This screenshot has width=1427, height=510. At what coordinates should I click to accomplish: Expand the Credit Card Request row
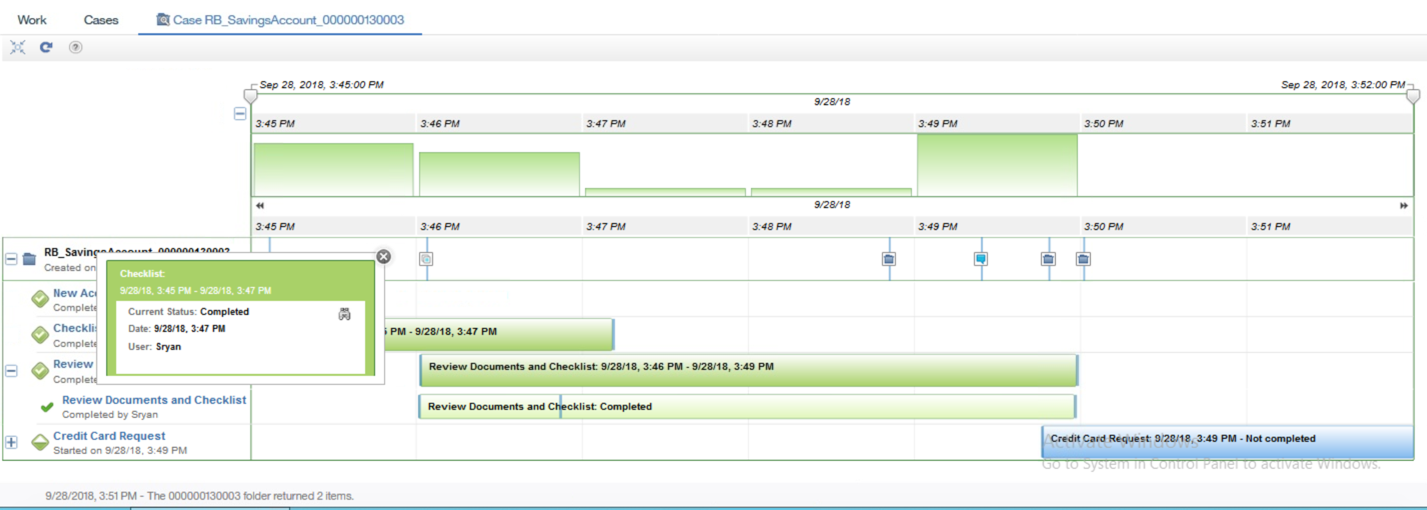(x=12, y=442)
